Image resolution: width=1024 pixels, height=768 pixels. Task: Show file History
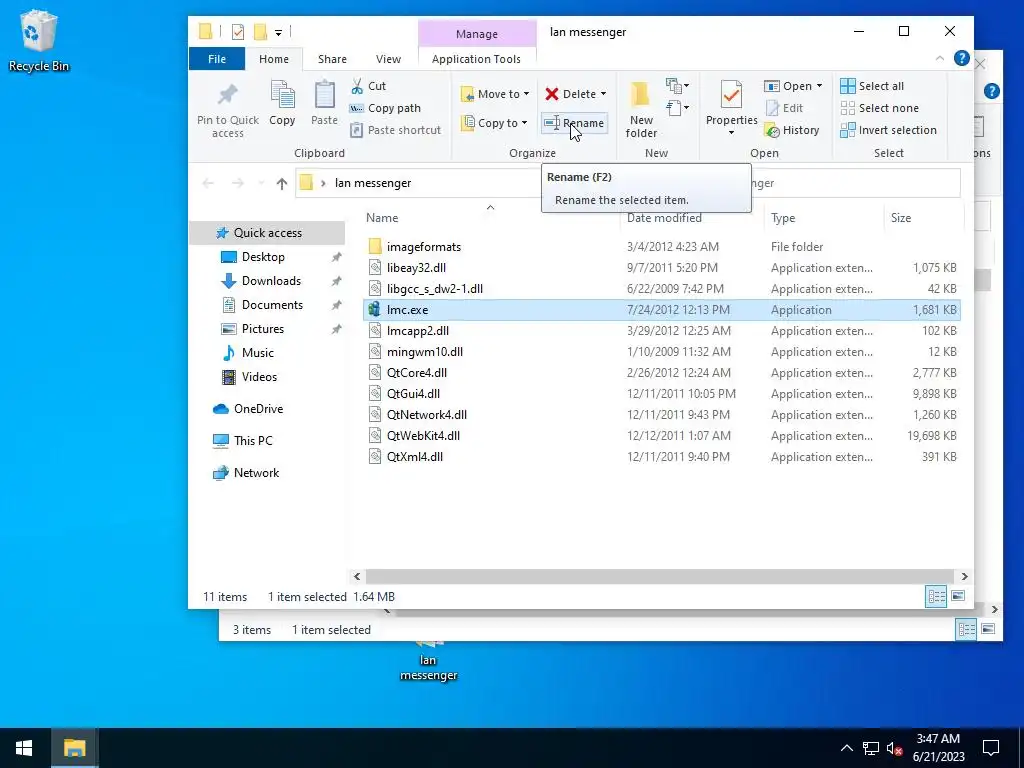[x=792, y=130]
